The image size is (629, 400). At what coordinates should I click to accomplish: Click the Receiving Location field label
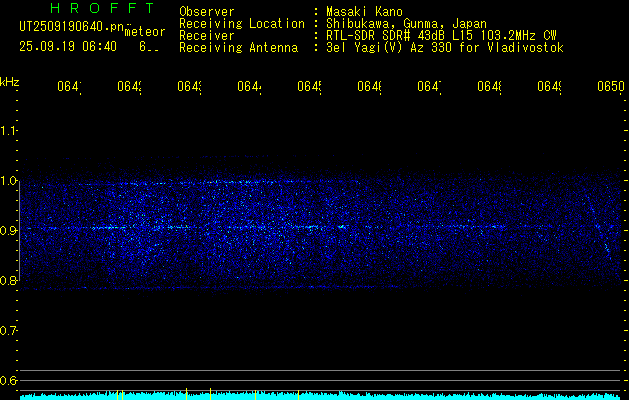tap(242, 23)
